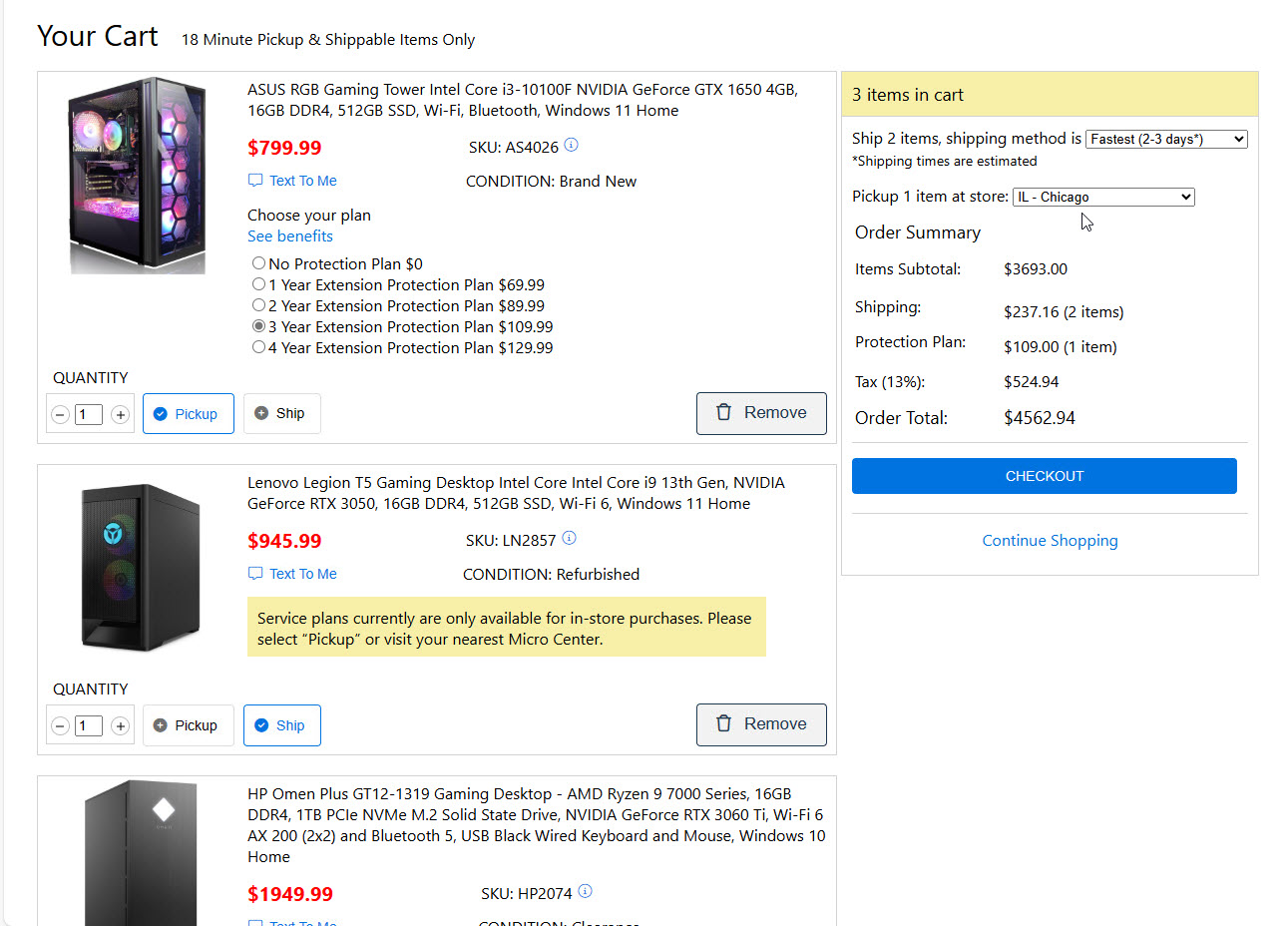Click plus icon for Lenovo Legion quantity
Screen dimensions: 1288x926
(120, 726)
